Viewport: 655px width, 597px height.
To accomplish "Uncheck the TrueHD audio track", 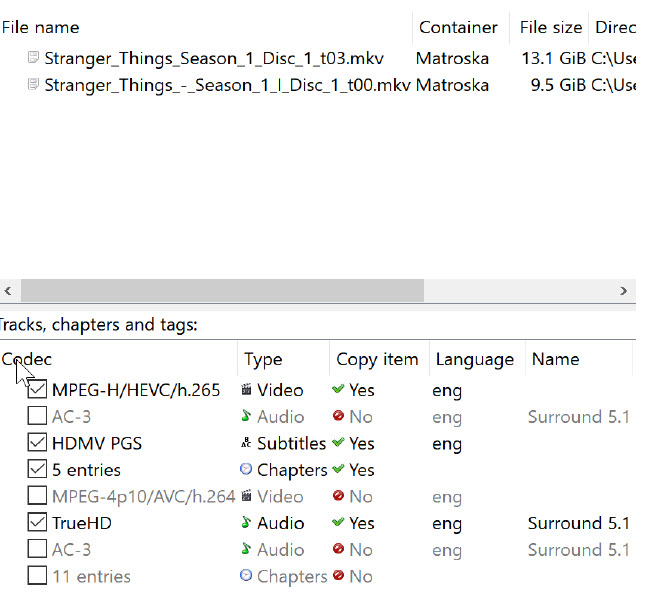I will [x=37, y=523].
